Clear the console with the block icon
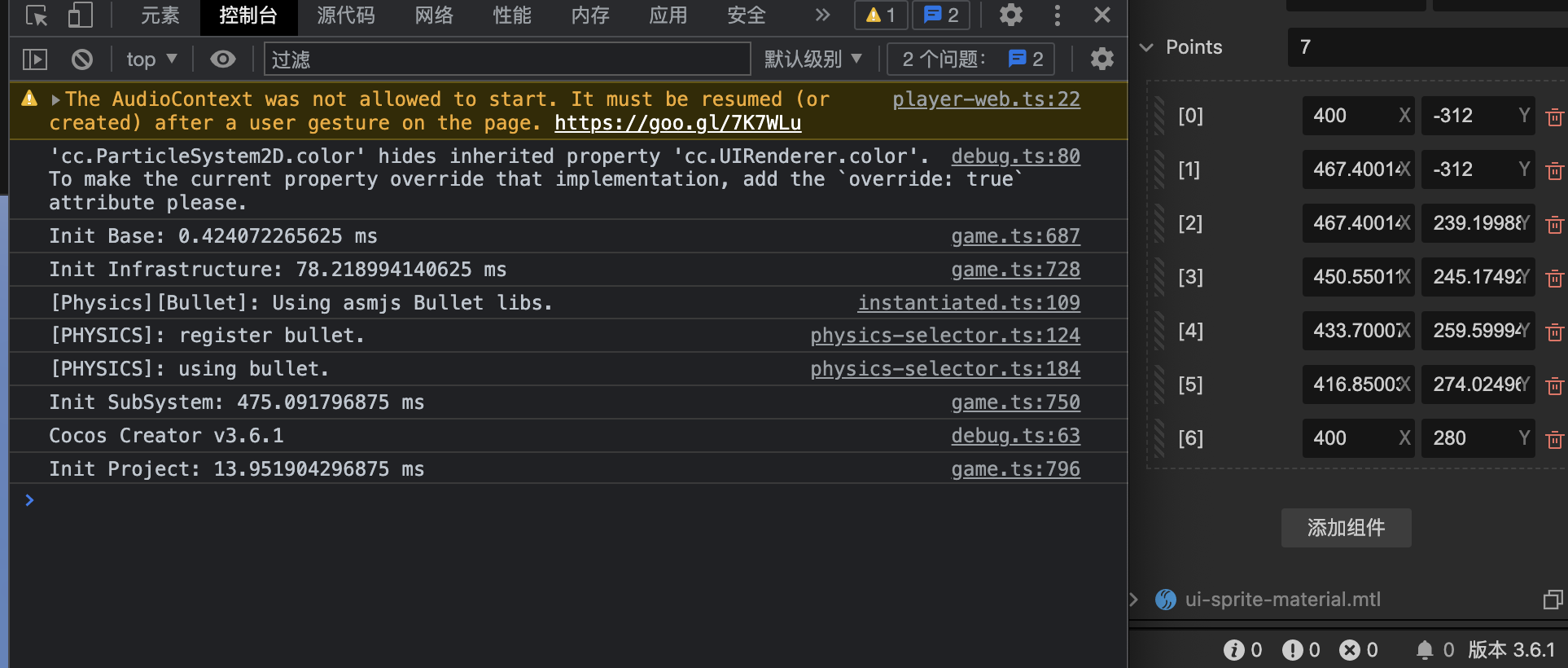Image resolution: width=1568 pixels, height=668 pixels. 82,59
